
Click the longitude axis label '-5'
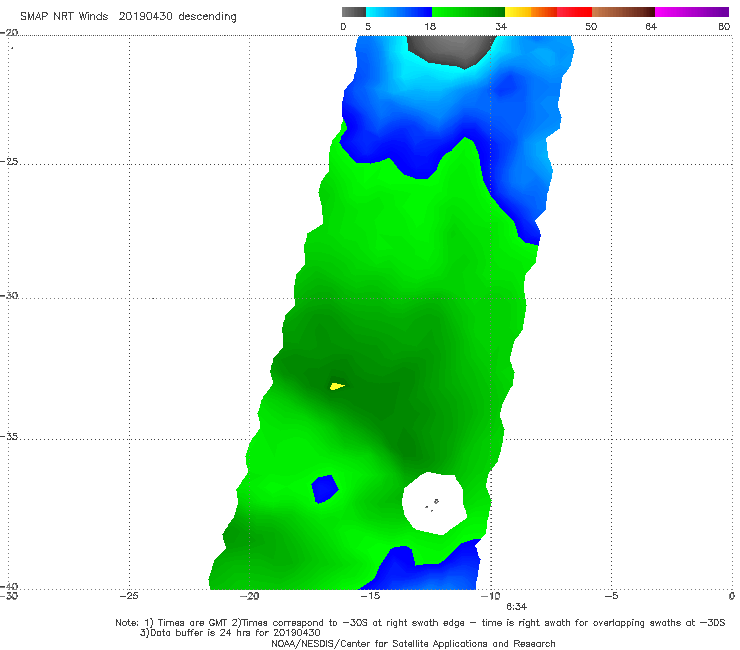(x=611, y=596)
